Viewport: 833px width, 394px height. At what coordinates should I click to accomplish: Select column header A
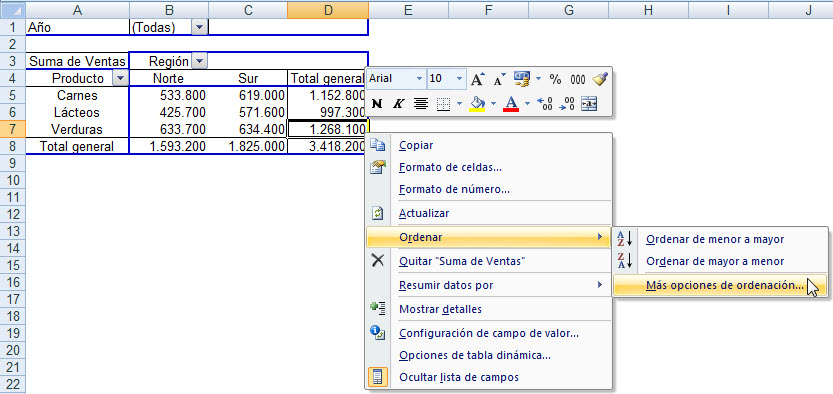coord(78,10)
